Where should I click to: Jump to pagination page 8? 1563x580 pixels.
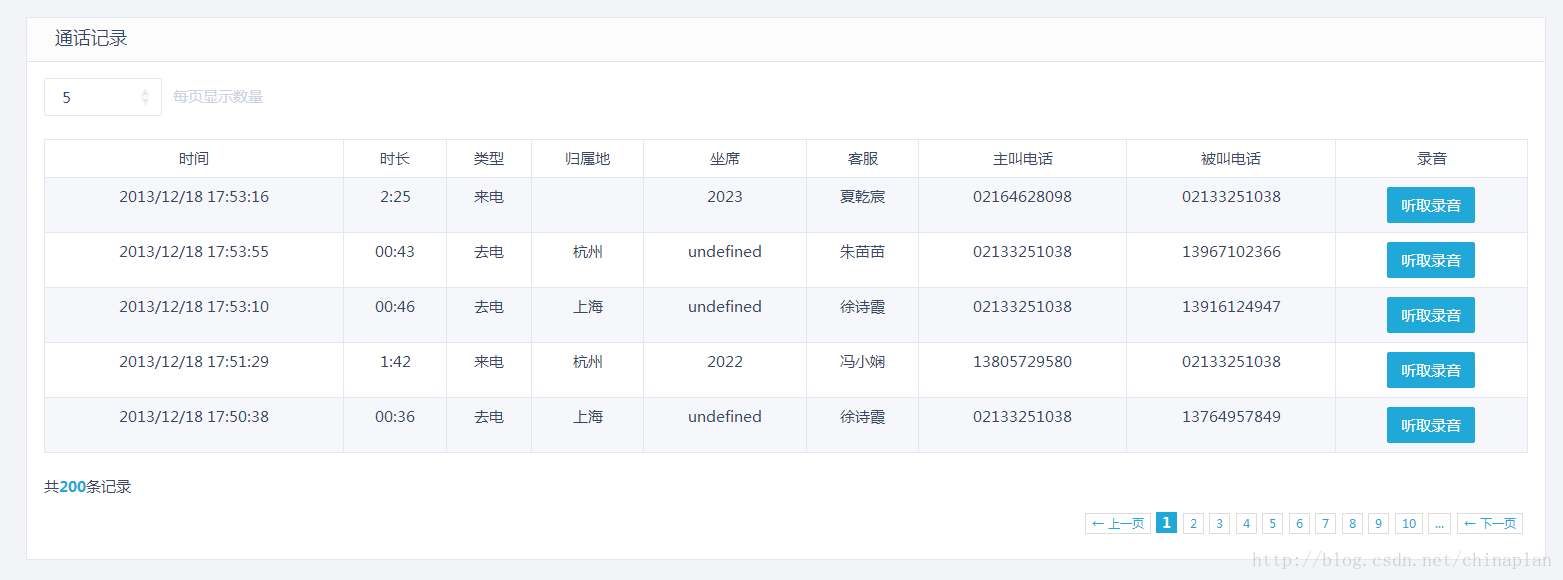click(x=1352, y=523)
